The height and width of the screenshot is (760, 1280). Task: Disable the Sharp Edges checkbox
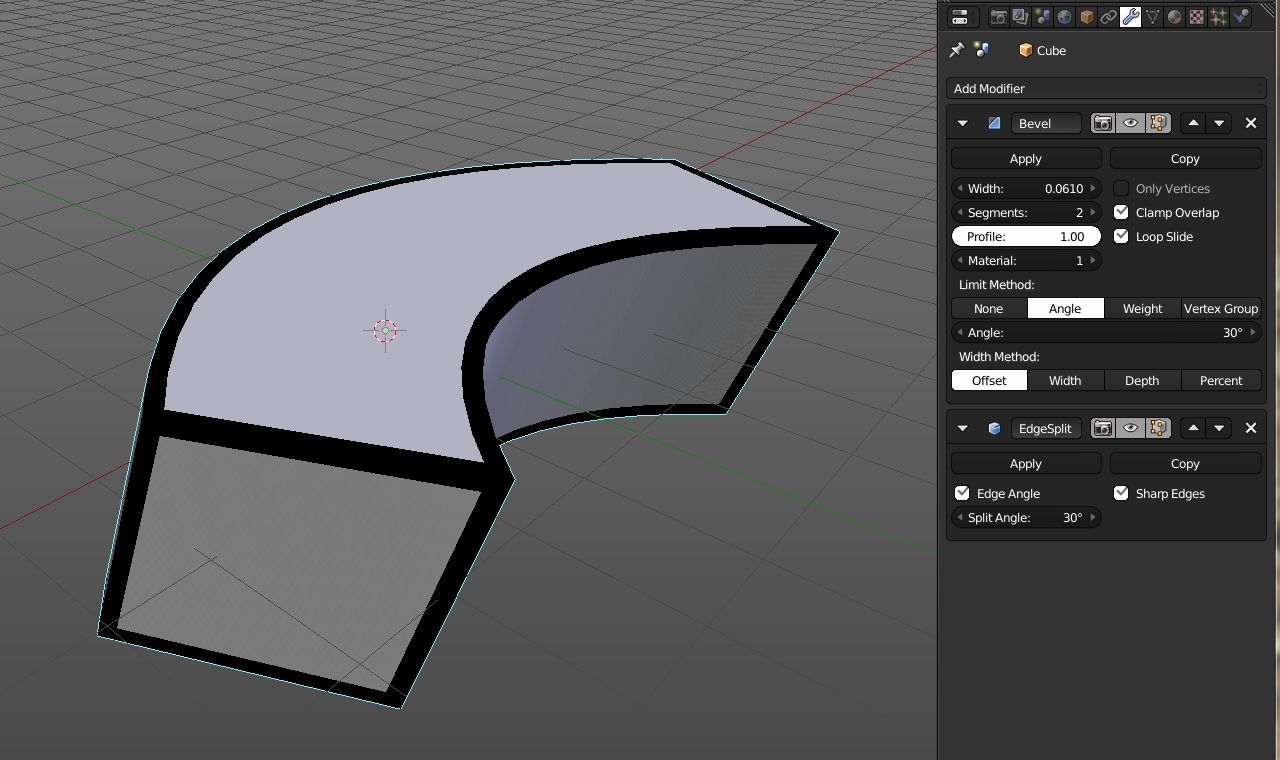(x=1121, y=493)
